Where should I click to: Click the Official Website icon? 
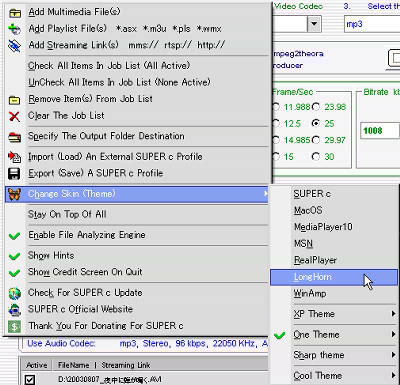[x=14, y=310]
